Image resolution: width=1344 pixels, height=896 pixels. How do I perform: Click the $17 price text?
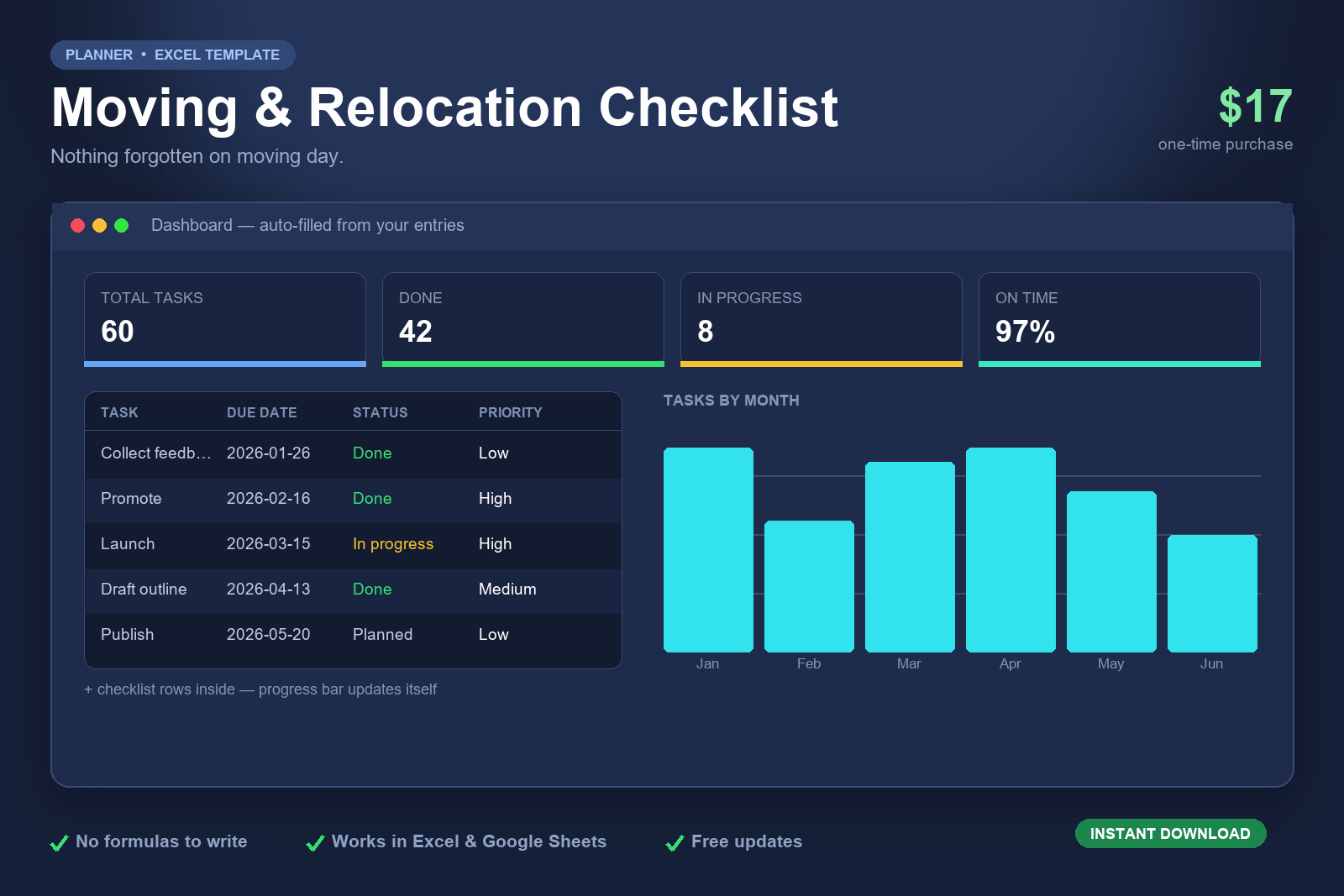coord(1255,107)
